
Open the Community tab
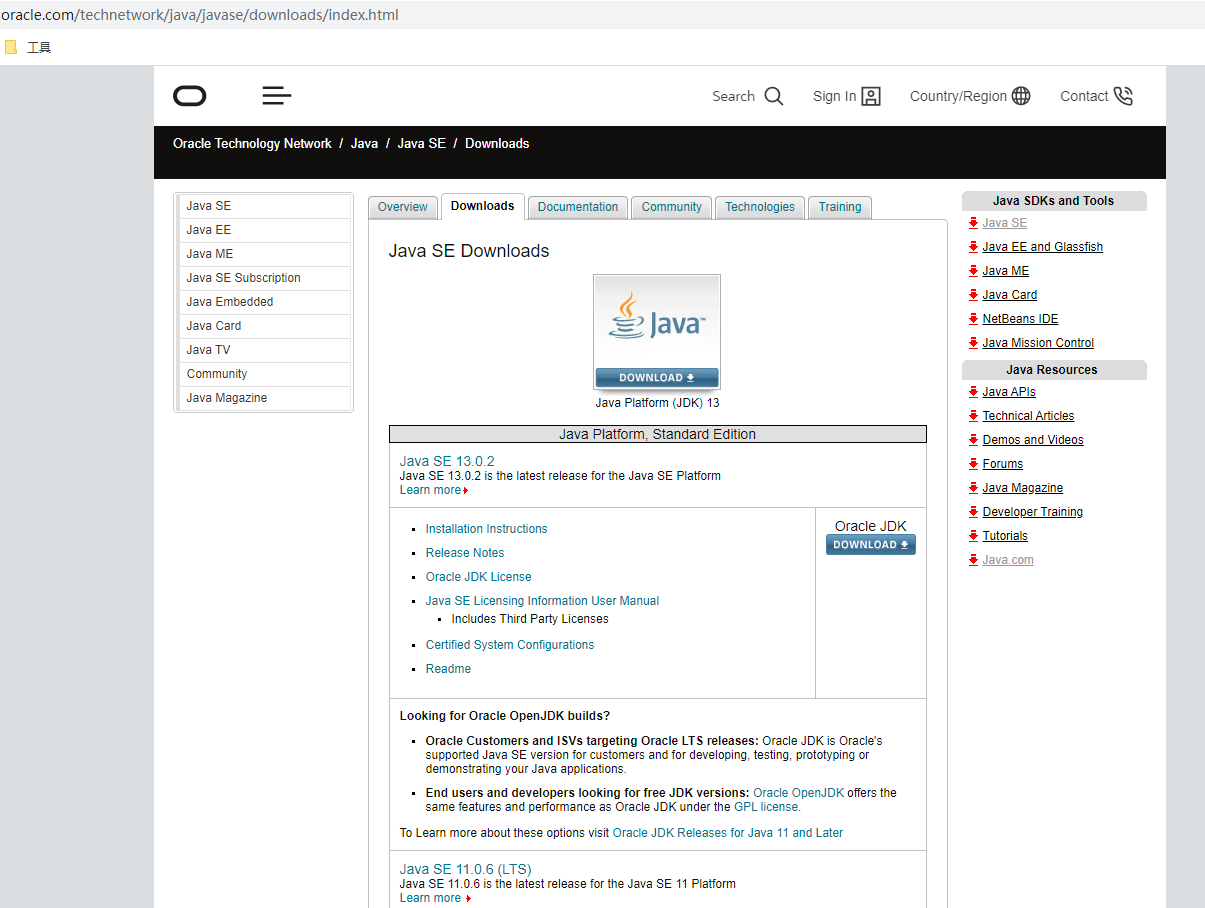tap(672, 207)
